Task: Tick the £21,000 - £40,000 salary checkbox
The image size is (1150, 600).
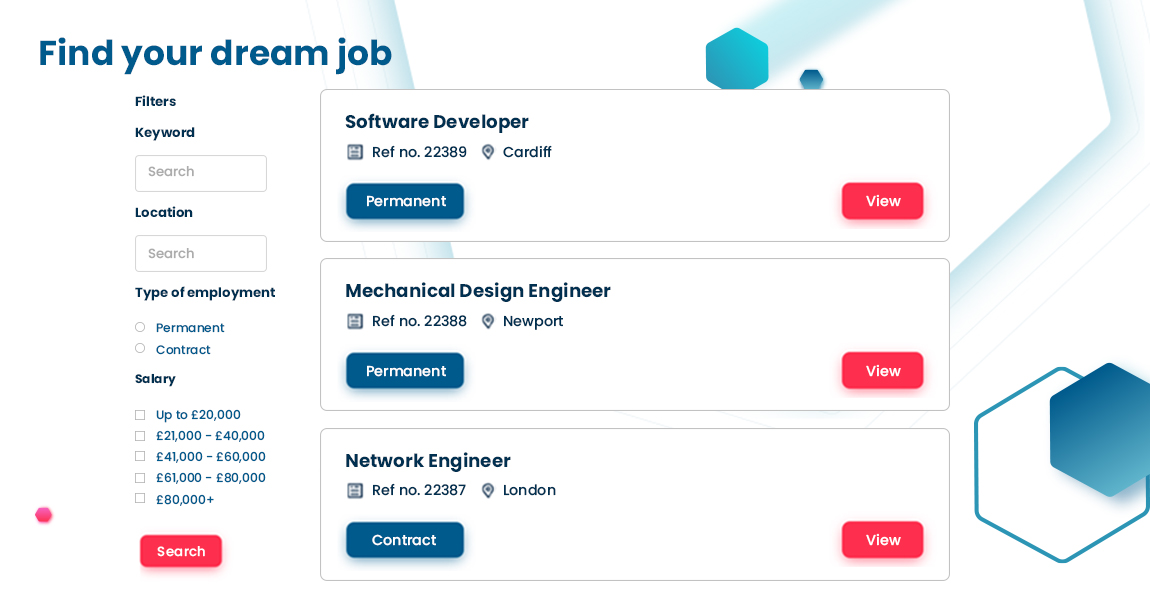Action: (140, 436)
